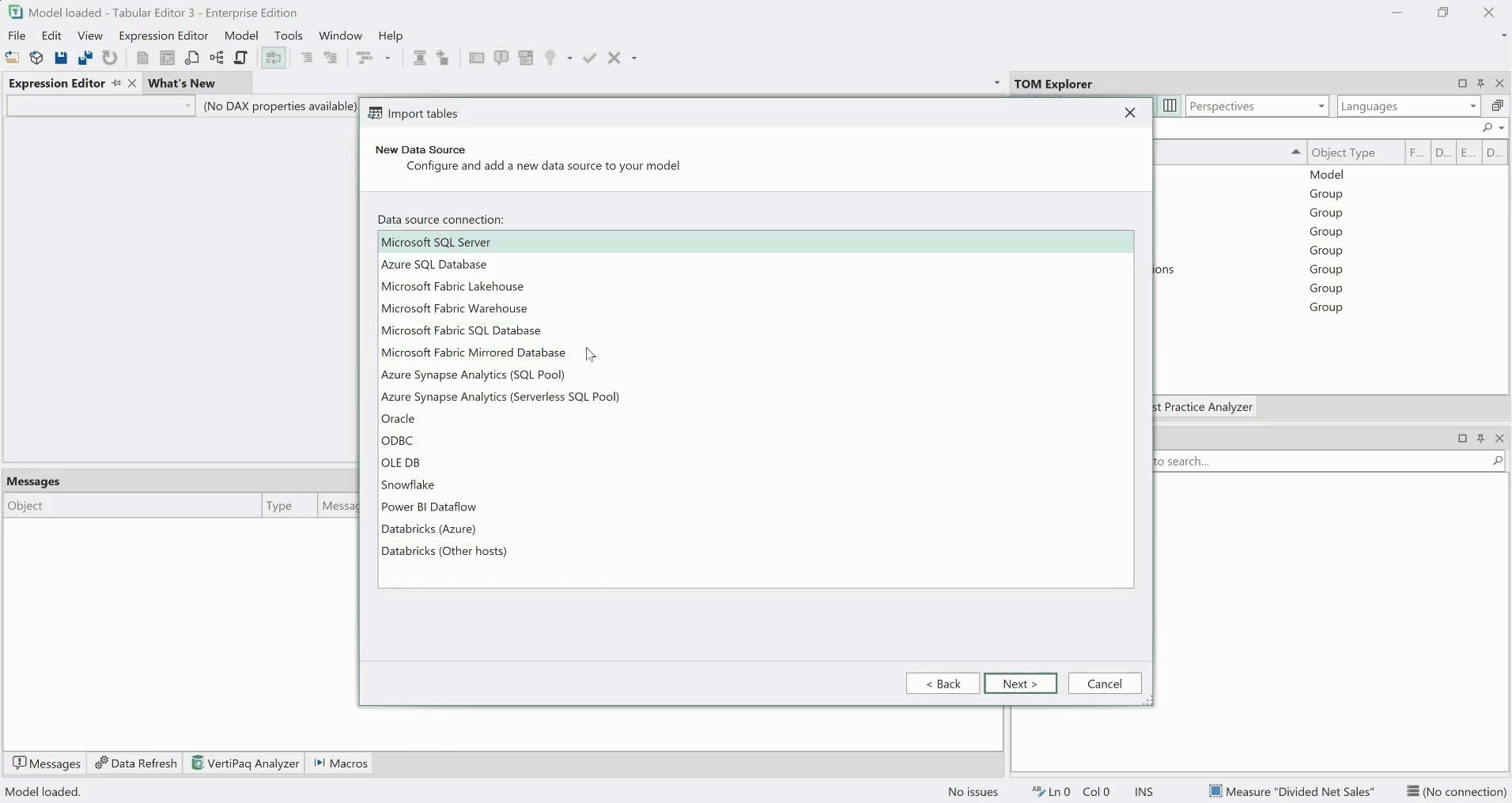Select Snowflake data source
Screen dimensions: 1512x803
[755, 484]
